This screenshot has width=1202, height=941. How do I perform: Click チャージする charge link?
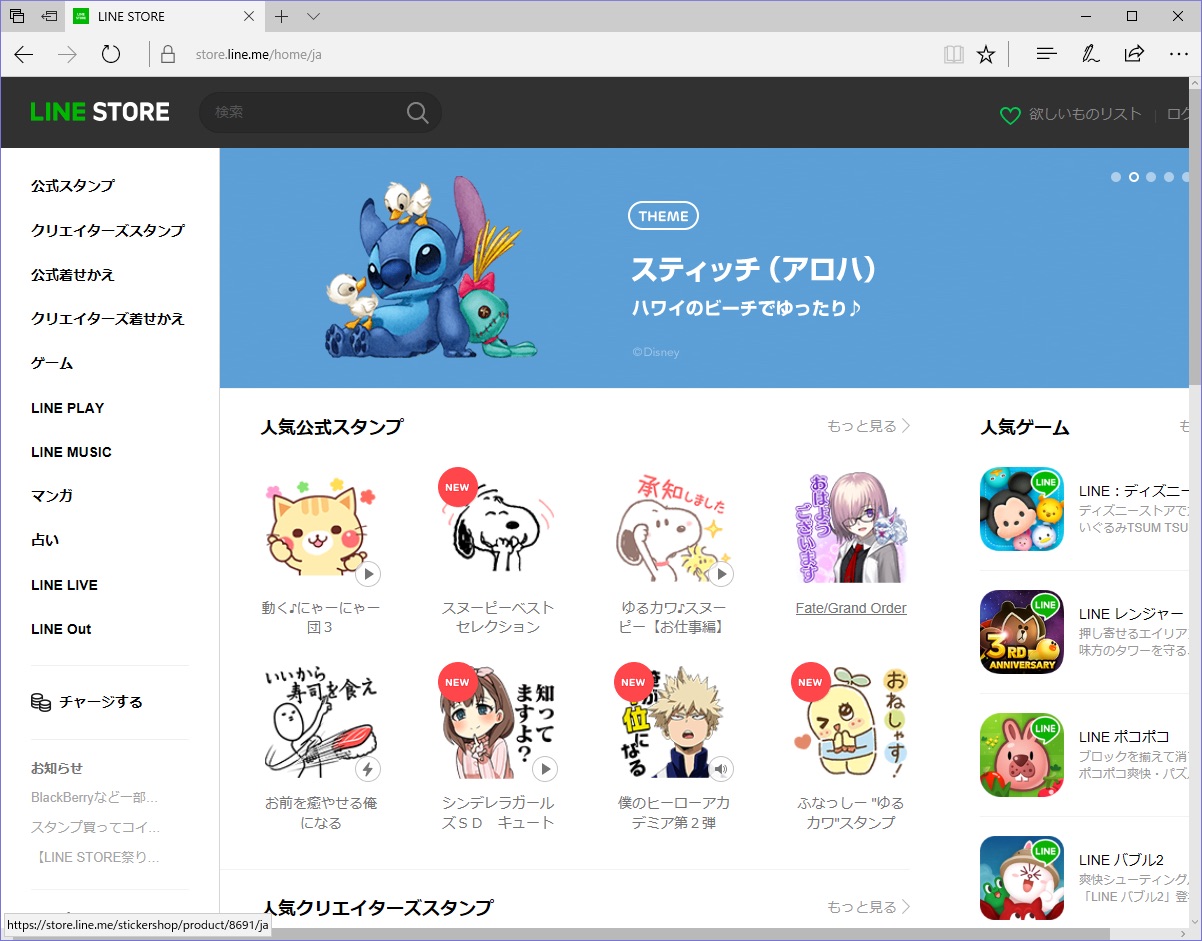coord(87,702)
